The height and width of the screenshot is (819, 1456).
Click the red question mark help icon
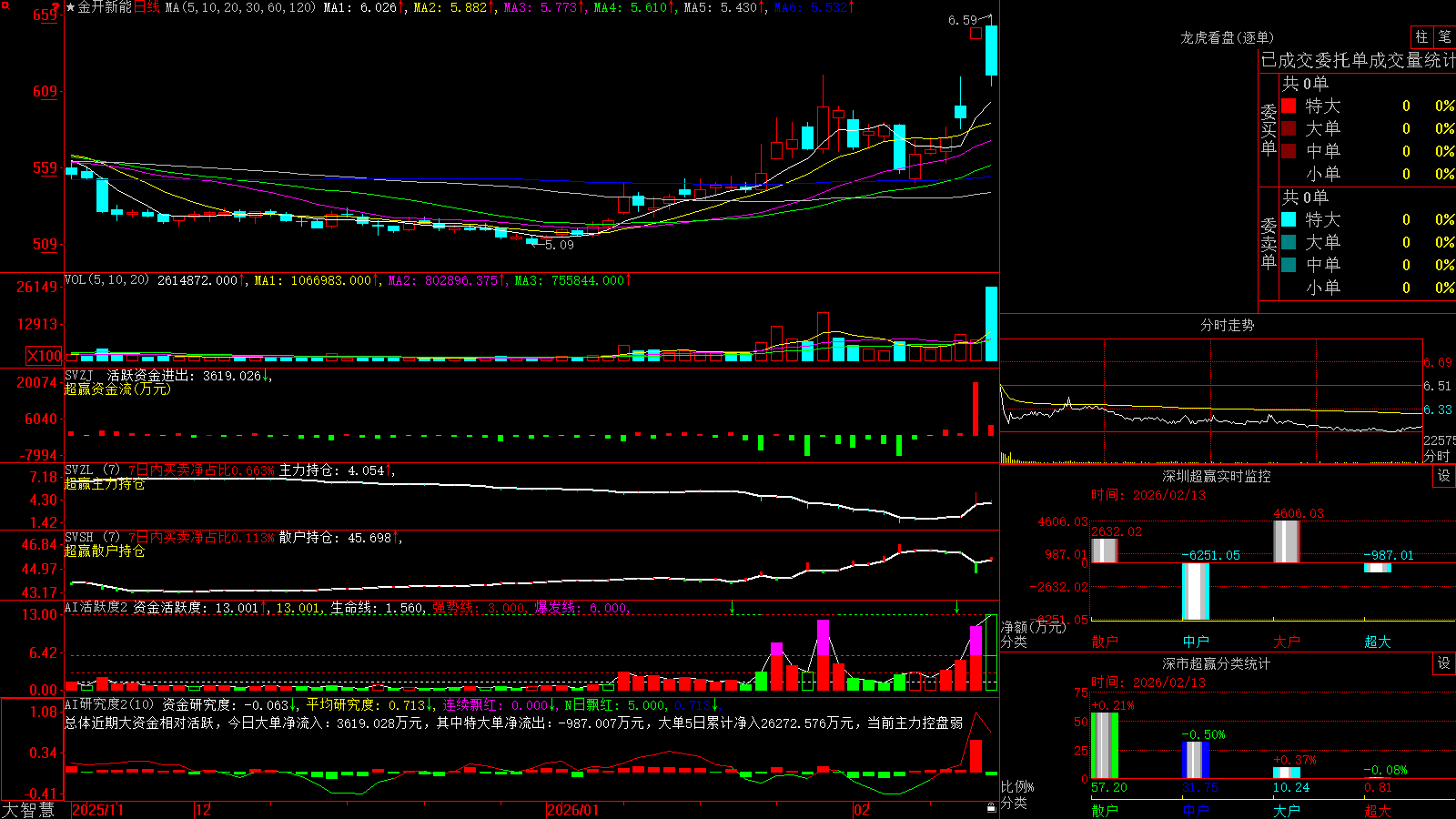pos(56,7)
